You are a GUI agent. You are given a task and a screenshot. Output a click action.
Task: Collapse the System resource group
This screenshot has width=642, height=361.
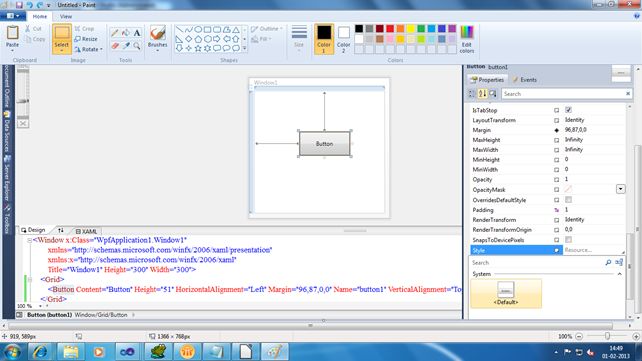619,274
